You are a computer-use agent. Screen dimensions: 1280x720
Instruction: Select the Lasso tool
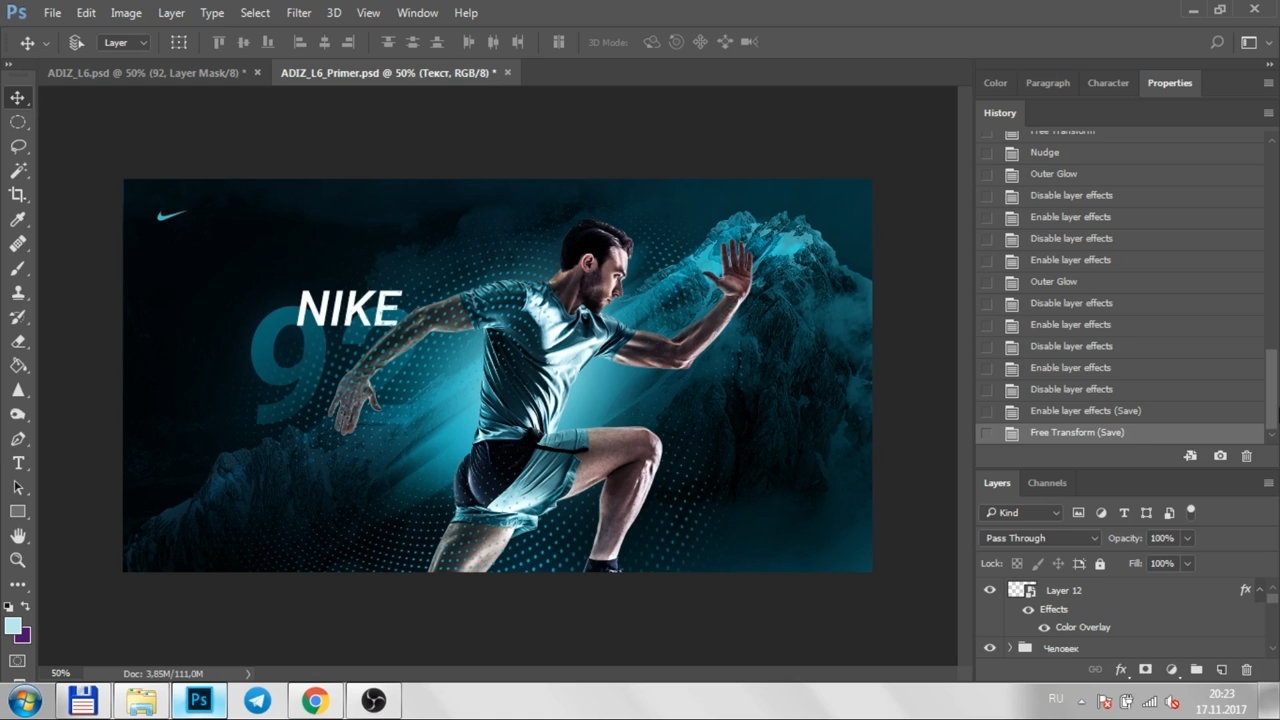click(18, 146)
